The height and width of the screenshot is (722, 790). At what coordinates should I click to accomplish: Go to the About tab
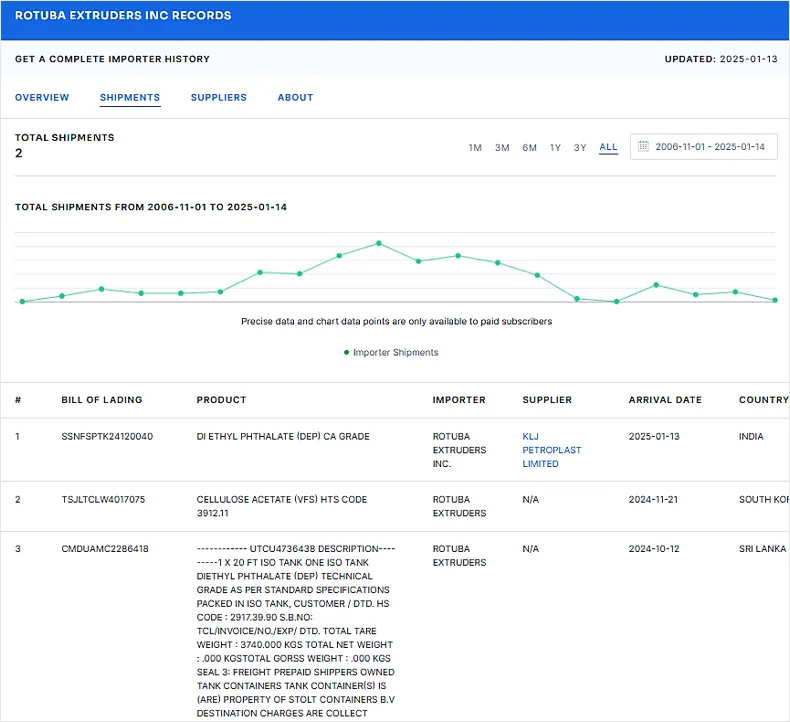click(x=295, y=98)
